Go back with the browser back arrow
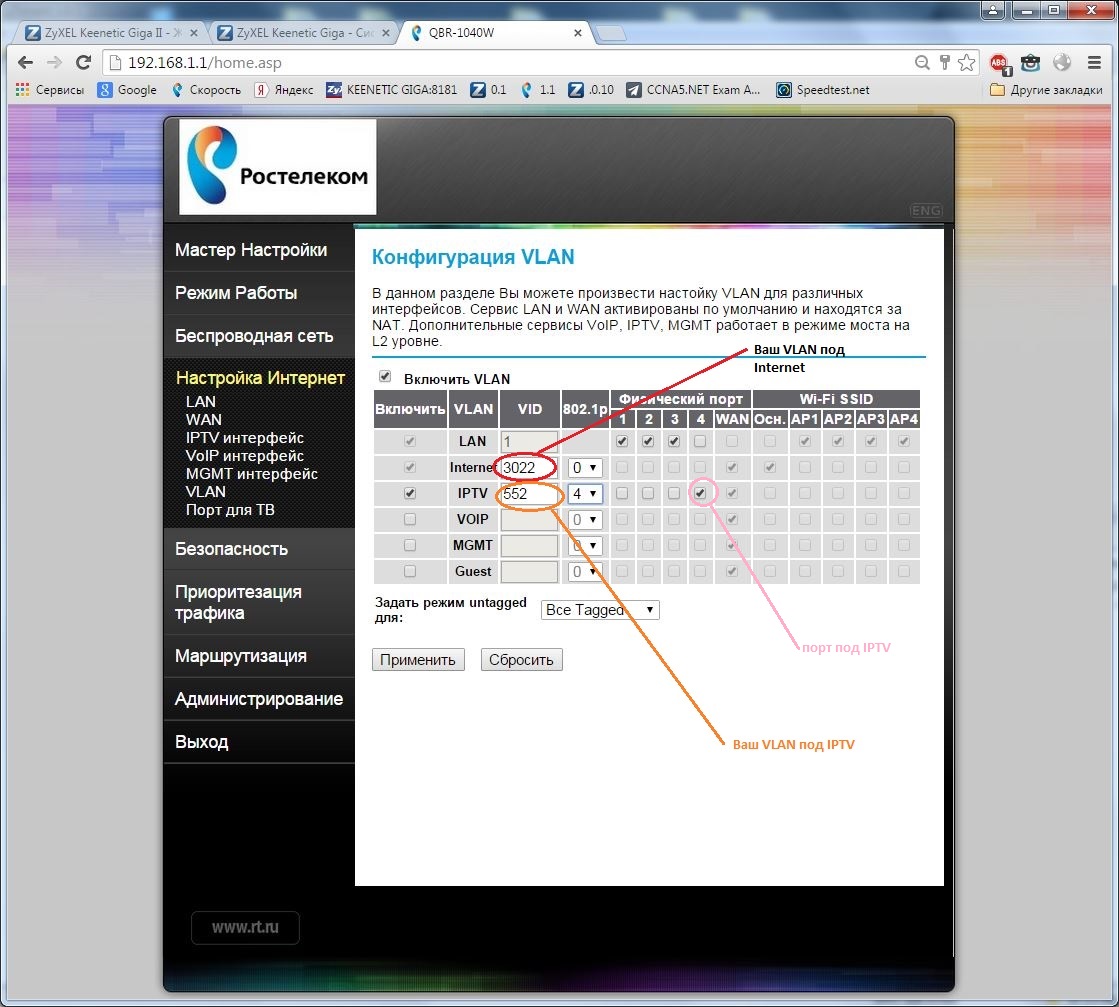 [26, 63]
